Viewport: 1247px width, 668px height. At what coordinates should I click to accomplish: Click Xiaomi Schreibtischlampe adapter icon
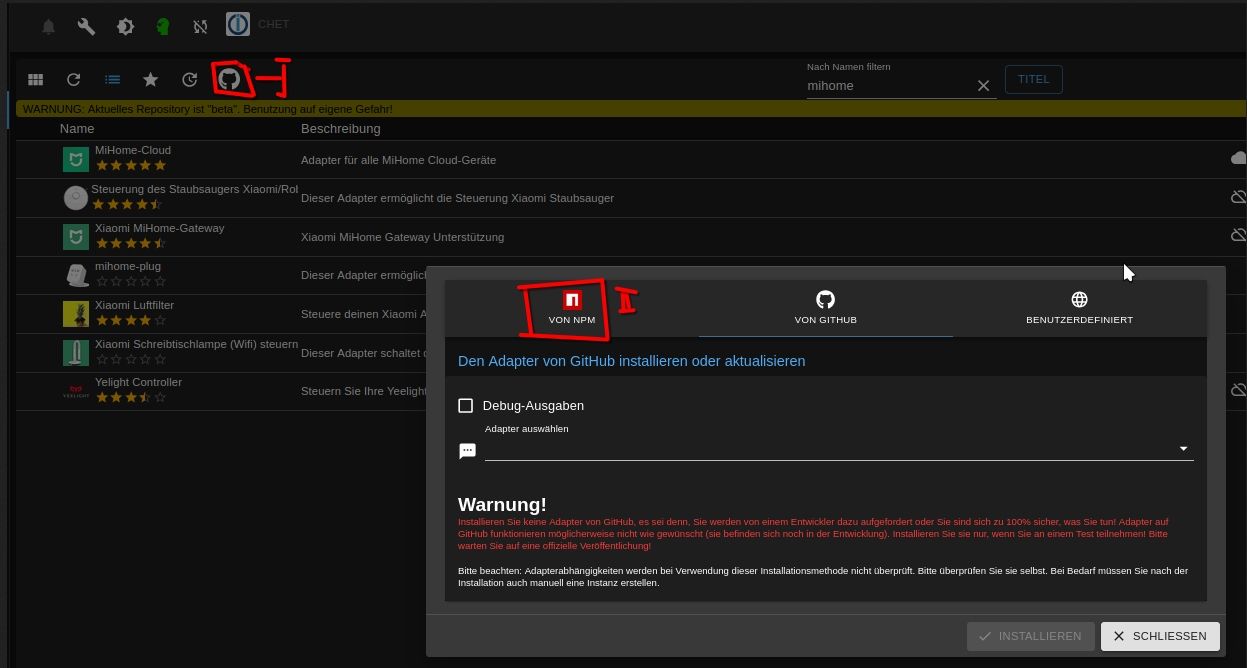[x=76, y=353]
